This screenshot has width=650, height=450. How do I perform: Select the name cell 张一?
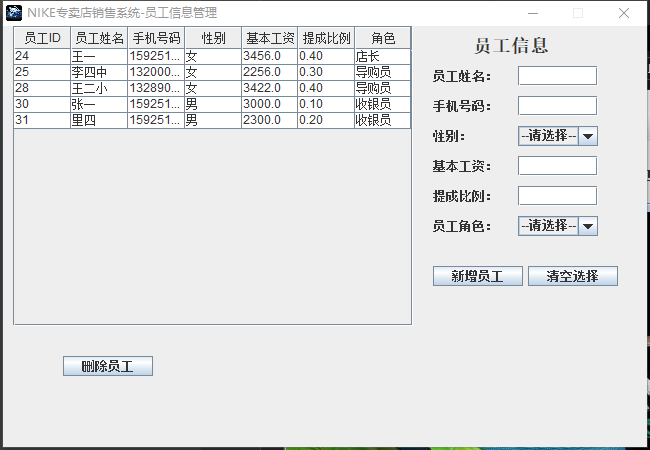(x=99, y=104)
